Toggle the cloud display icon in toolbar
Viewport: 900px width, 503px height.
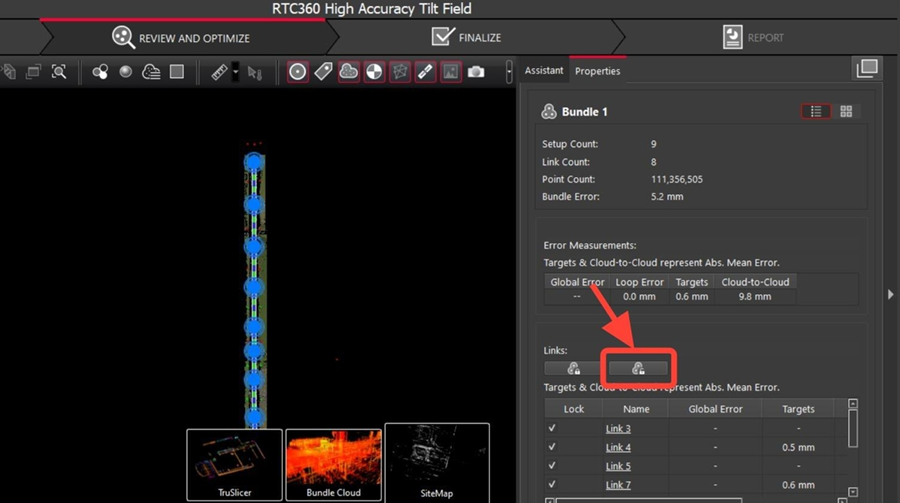349,72
